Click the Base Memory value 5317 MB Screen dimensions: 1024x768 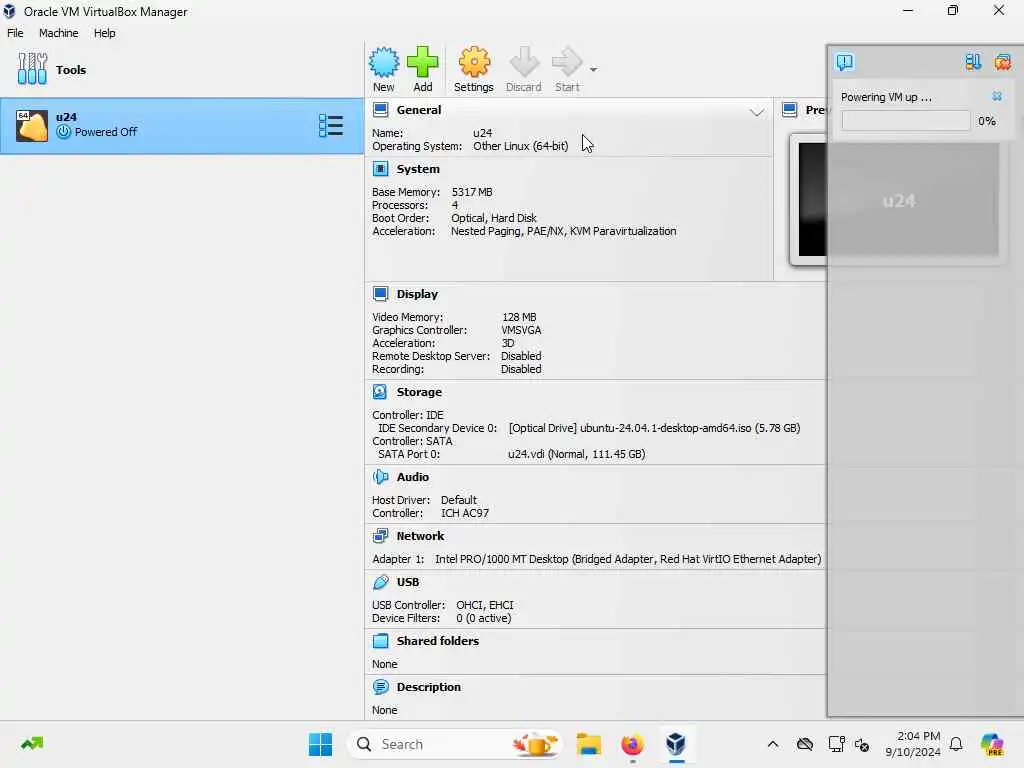tap(472, 192)
